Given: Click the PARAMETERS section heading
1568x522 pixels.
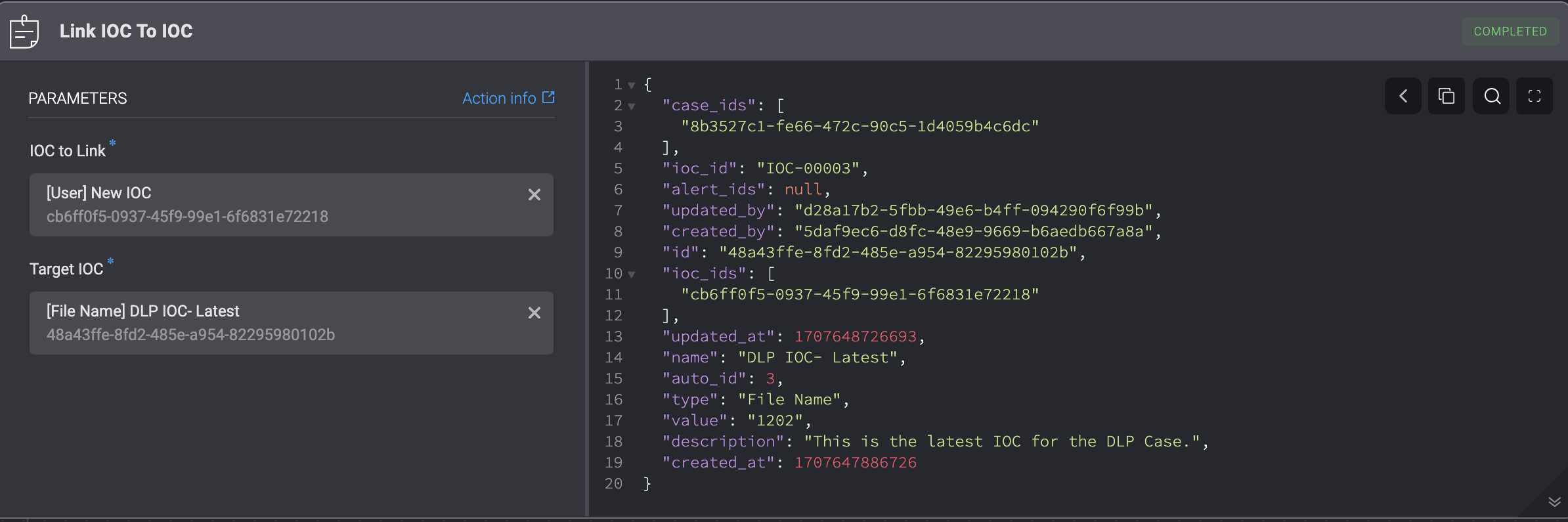Looking at the screenshot, I should [x=77, y=98].
